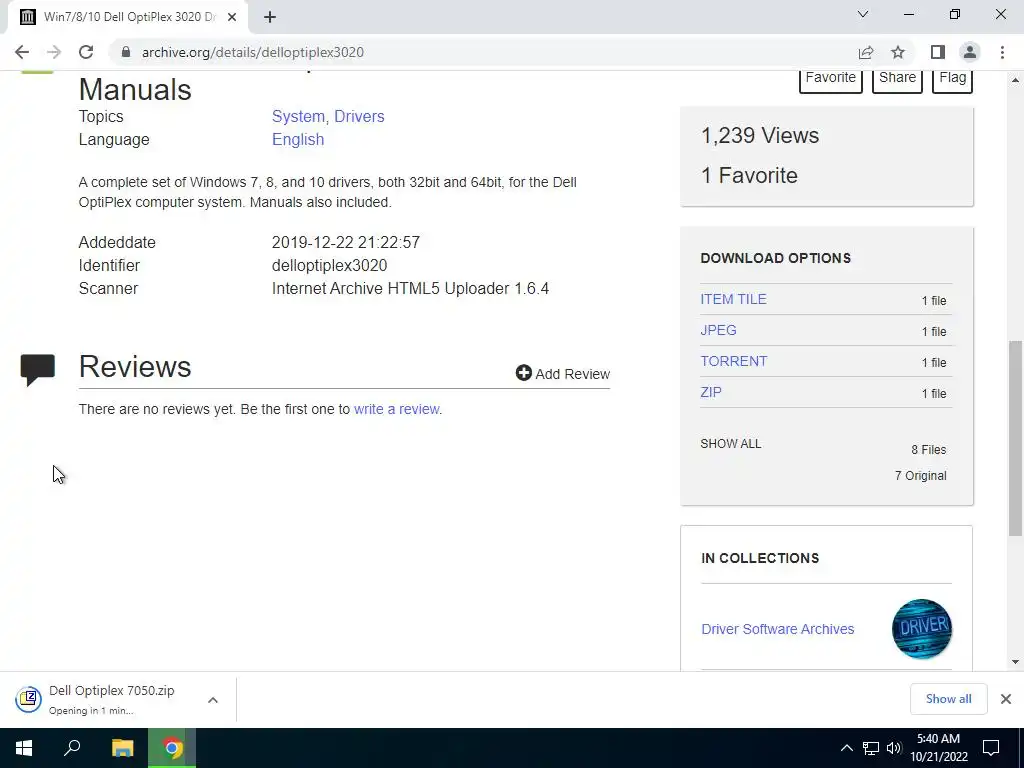
Task: Click the volume speaker tray icon
Action: click(893, 748)
